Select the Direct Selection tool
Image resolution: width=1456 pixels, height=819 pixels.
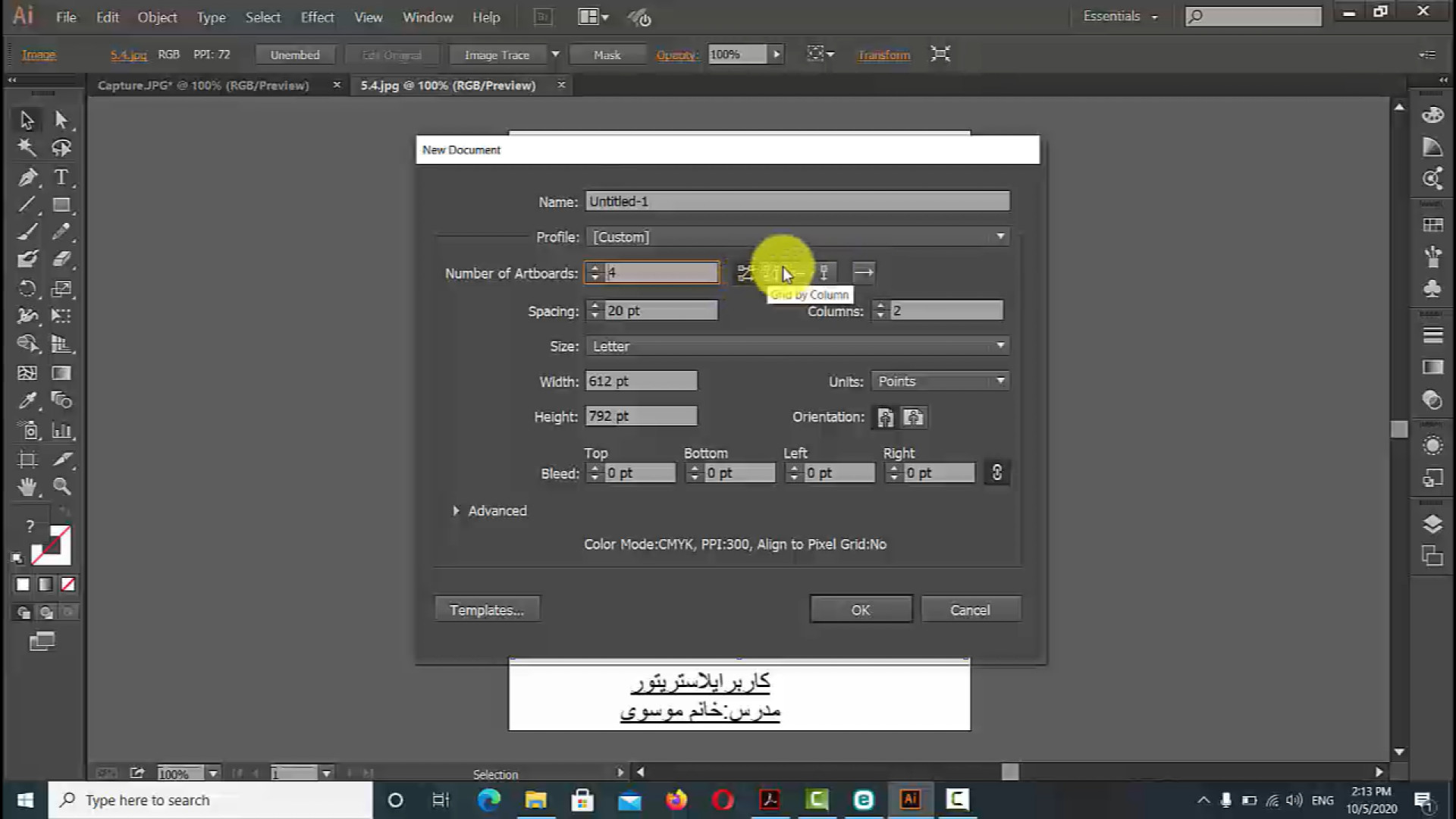coord(61,120)
